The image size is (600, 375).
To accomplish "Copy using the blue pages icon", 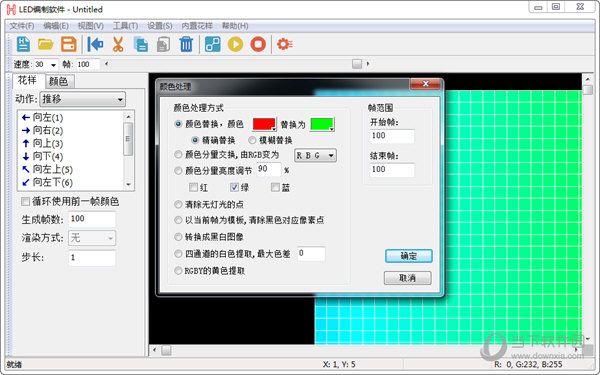I will click(141, 44).
